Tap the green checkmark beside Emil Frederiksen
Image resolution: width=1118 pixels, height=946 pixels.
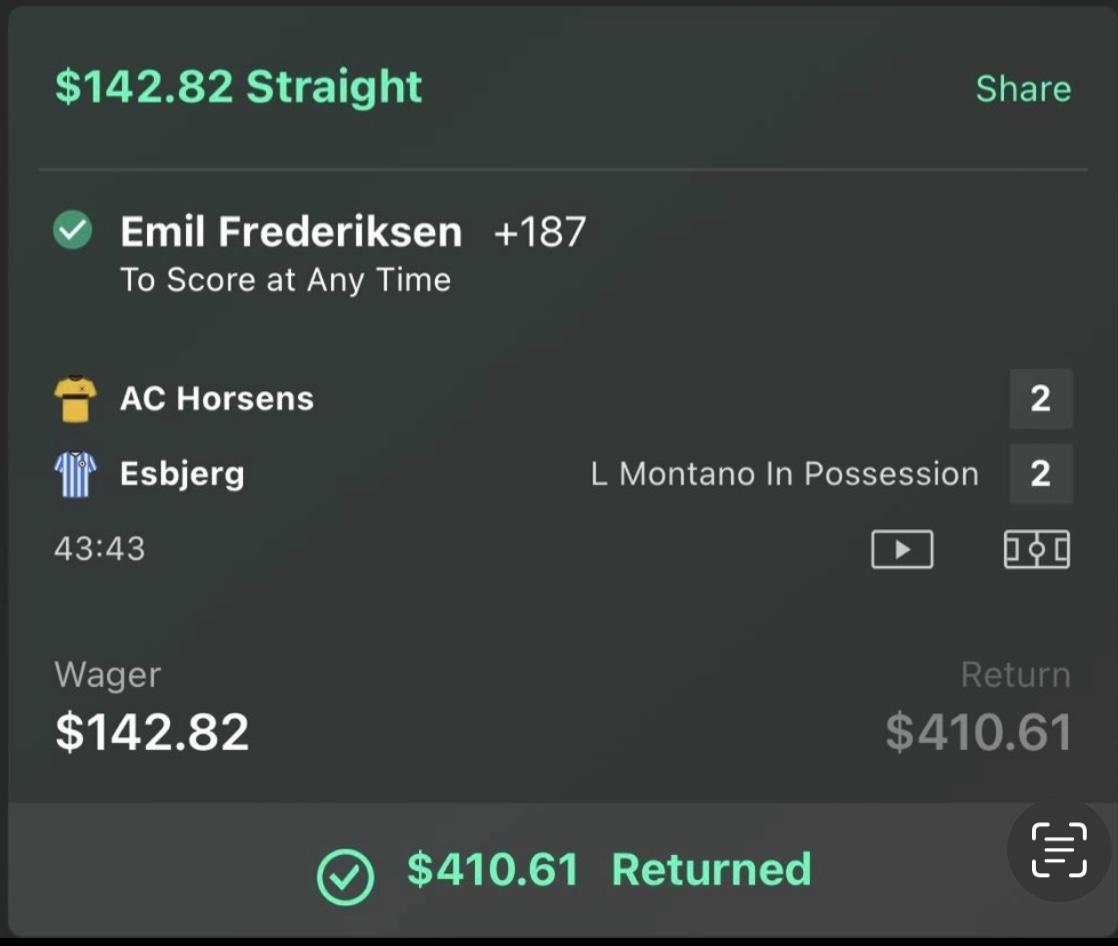coord(73,232)
